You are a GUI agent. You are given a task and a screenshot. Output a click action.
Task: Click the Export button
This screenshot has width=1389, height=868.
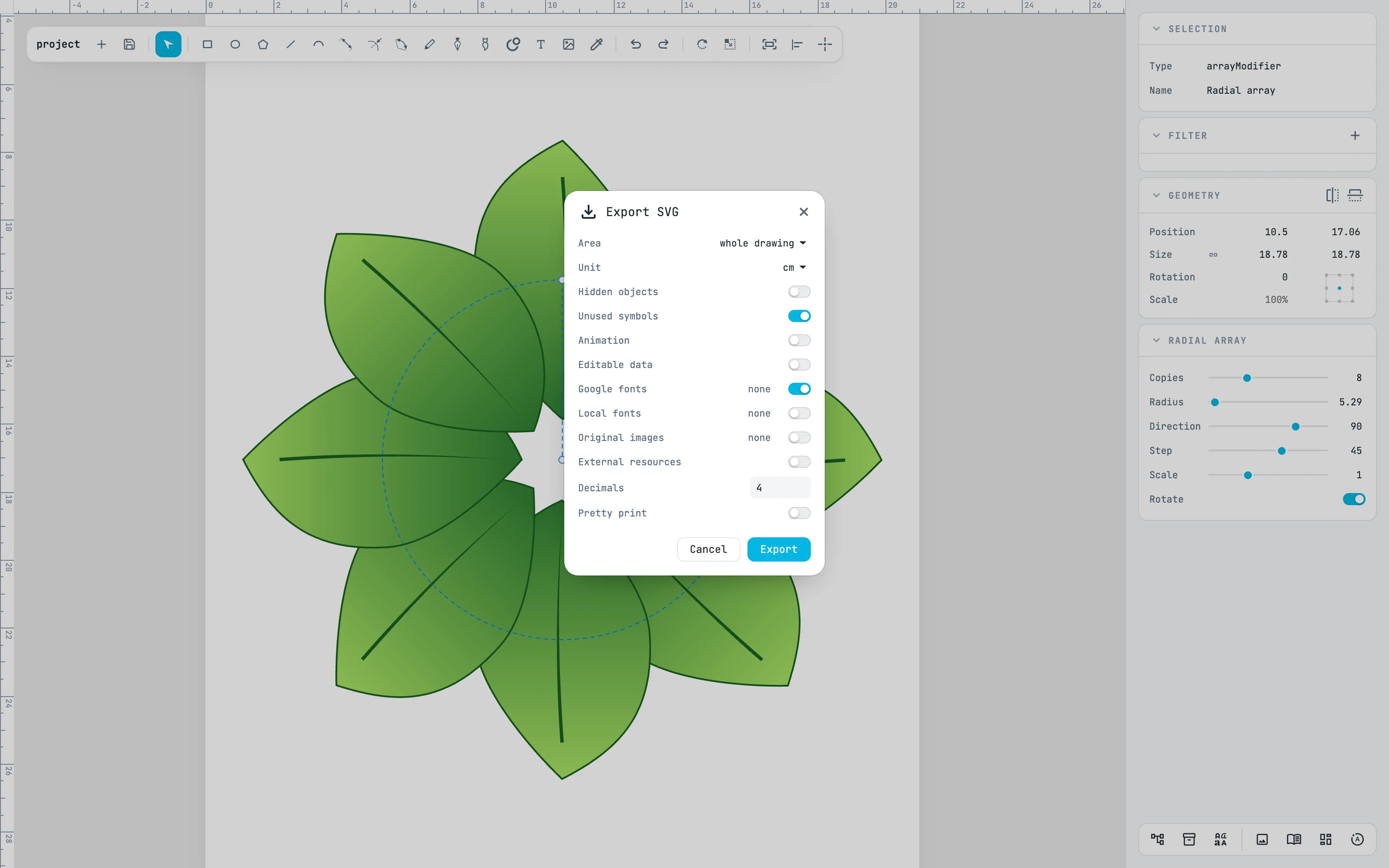778,549
